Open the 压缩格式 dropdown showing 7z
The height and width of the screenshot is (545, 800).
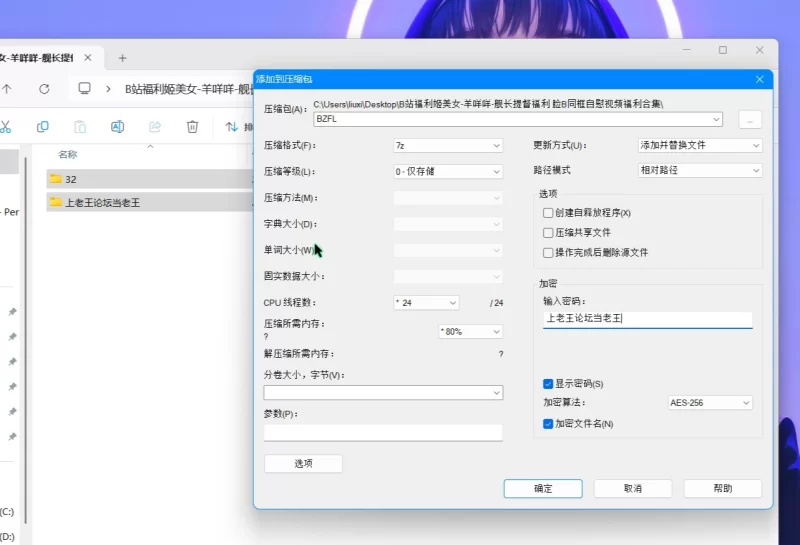(448, 145)
